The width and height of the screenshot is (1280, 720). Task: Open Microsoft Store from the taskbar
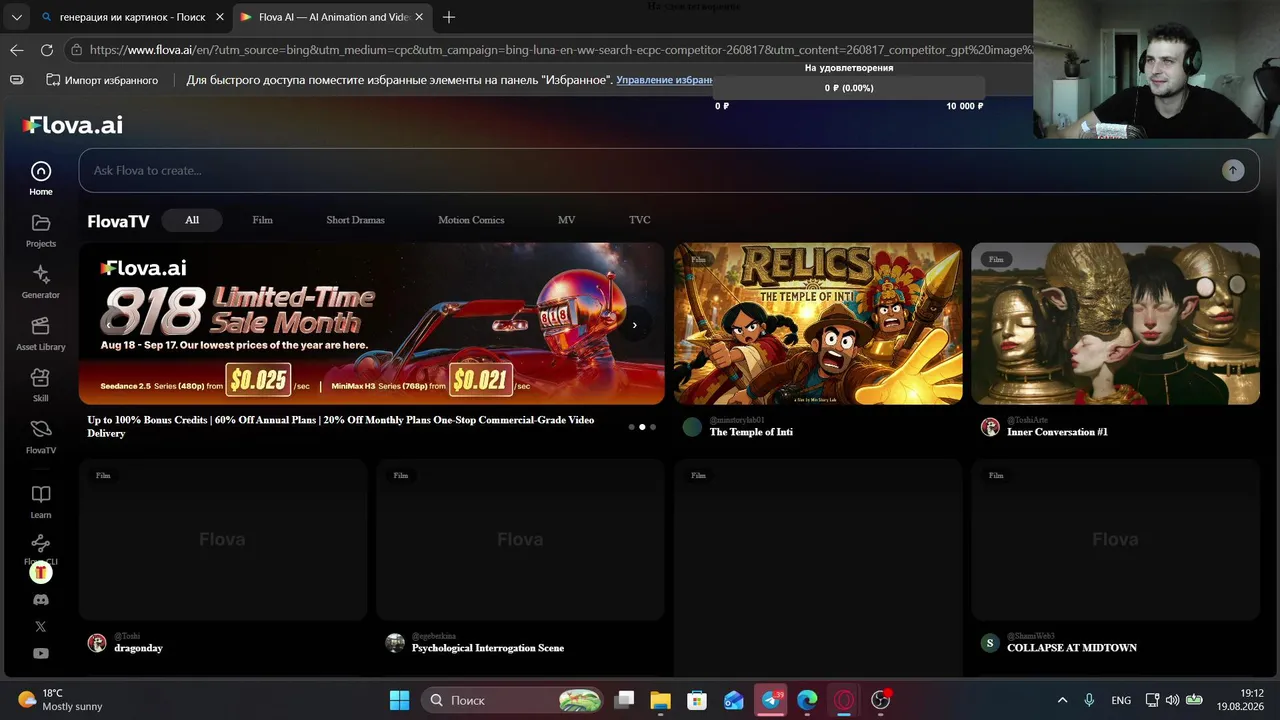click(697, 700)
